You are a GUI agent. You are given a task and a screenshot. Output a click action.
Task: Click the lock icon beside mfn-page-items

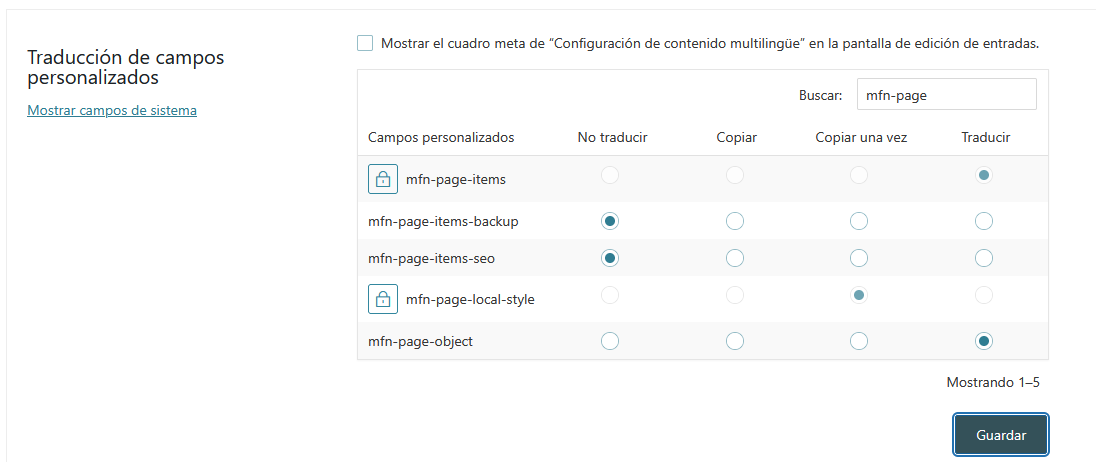click(383, 179)
